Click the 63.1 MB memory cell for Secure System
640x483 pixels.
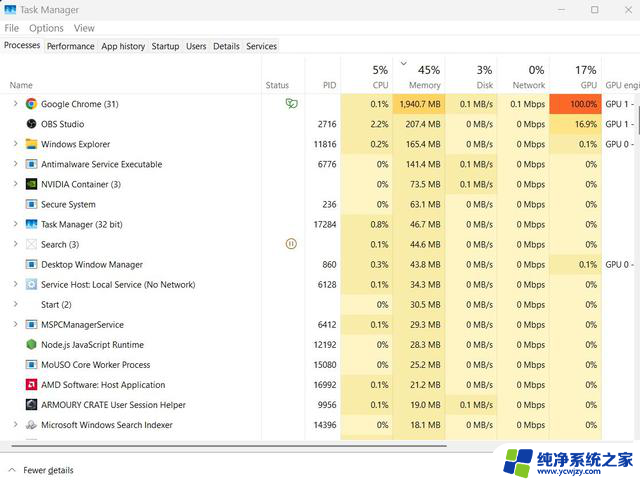(x=418, y=204)
